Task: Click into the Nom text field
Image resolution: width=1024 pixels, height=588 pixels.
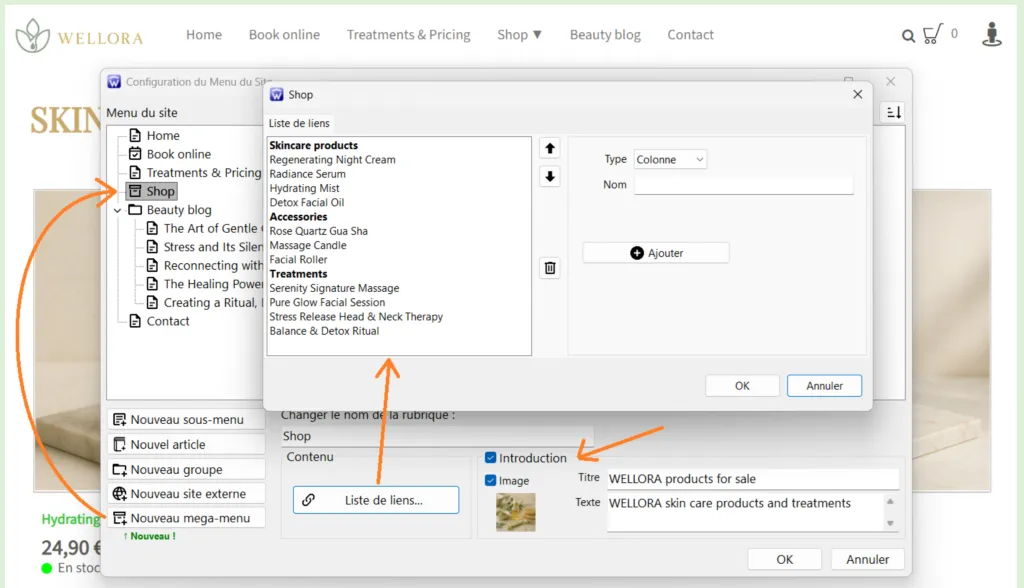Action: (x=743, y=185)
